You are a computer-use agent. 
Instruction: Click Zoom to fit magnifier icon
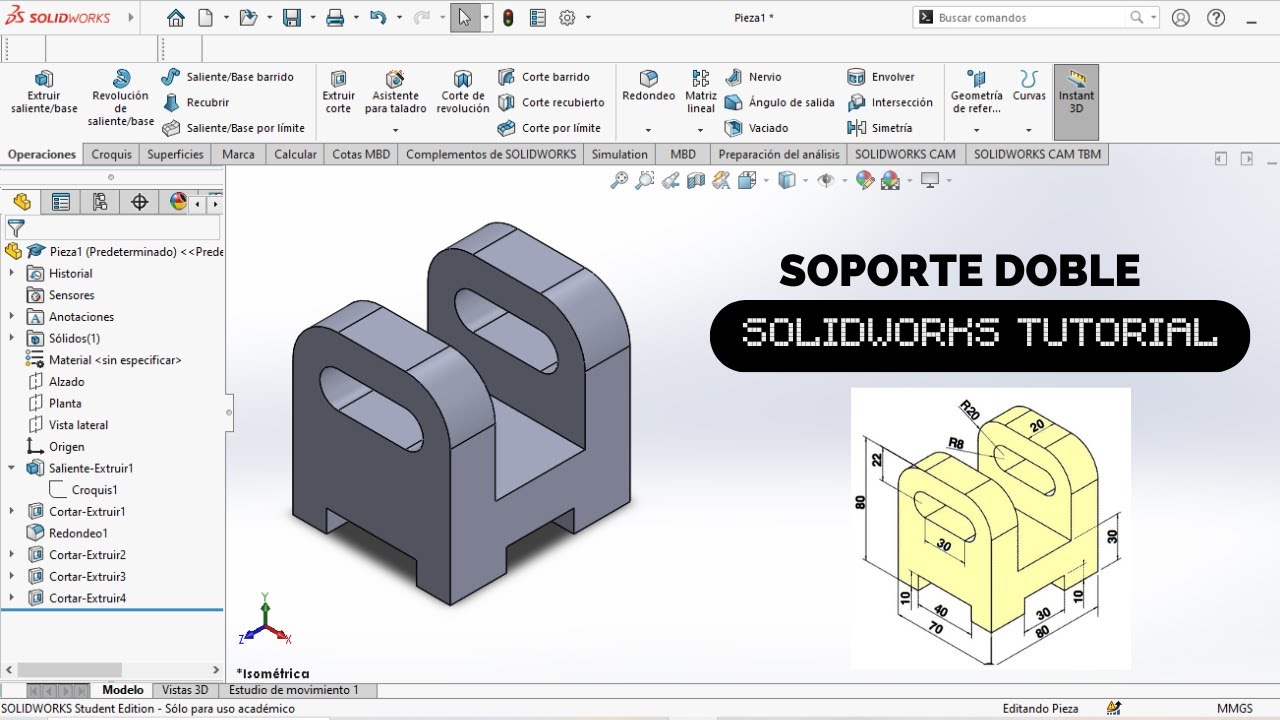click(x=619, y=180)
